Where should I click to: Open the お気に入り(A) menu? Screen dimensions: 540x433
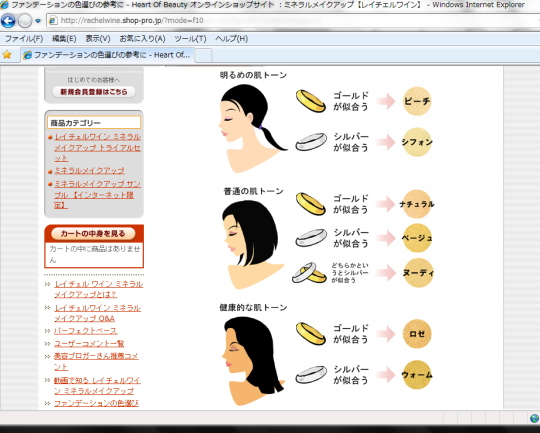pyautogui.click(x=142, y=39)
